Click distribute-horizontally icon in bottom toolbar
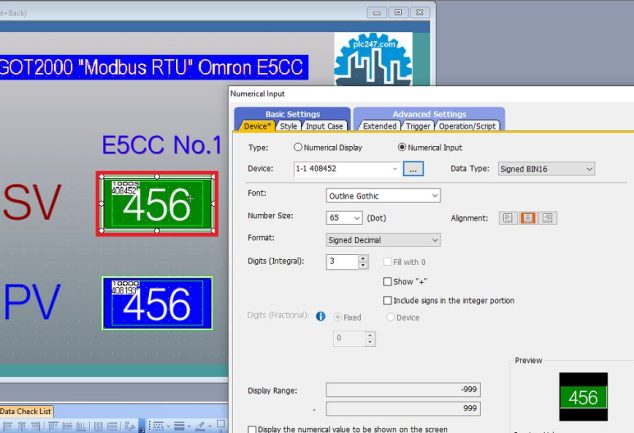Viewport: 634px width, 433px height. tap(98, 426)
